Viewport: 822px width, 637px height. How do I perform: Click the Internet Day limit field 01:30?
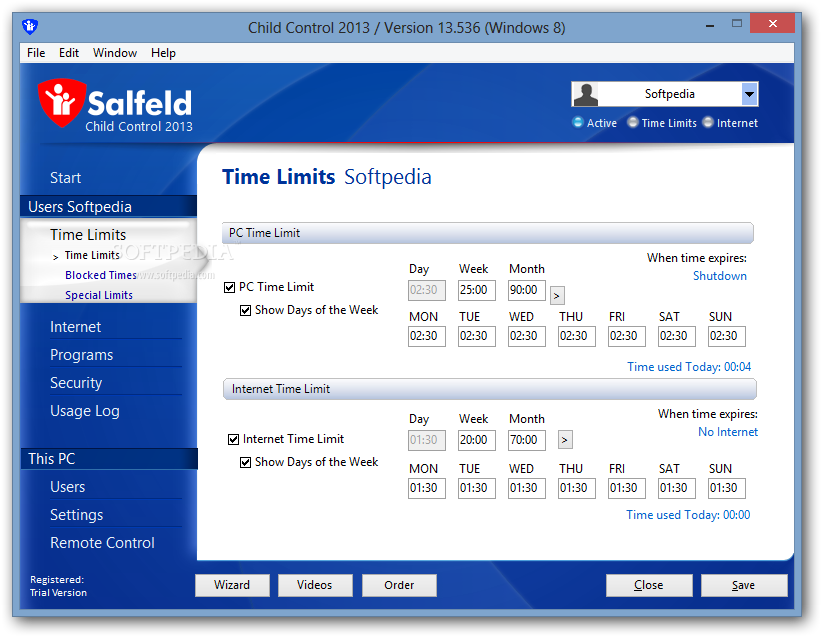427,440
